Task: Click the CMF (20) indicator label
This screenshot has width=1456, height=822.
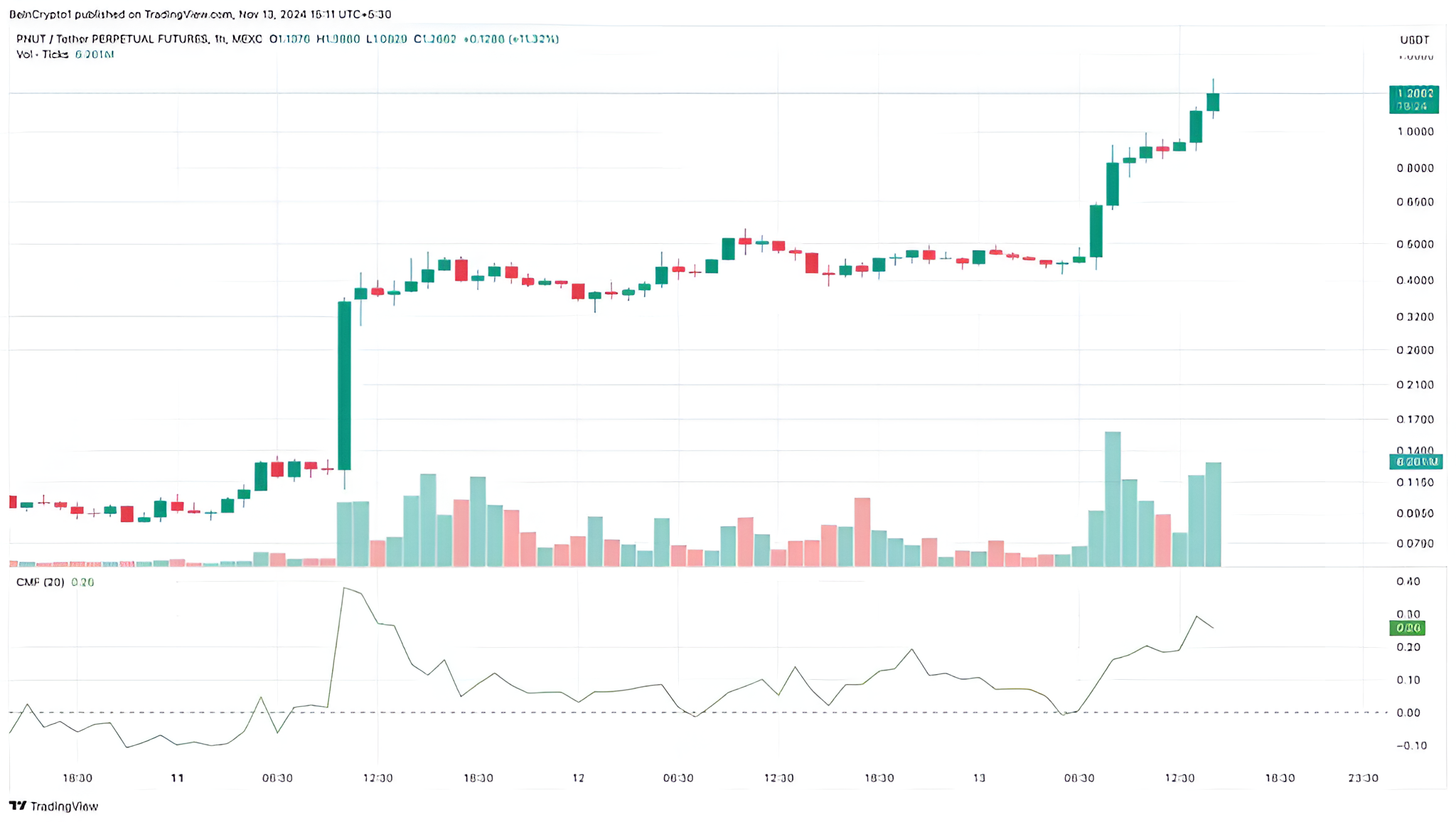Action: tap(41, 582)
